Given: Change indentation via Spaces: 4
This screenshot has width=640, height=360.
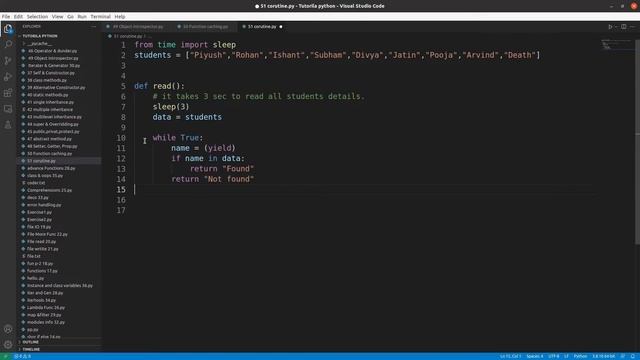Looking at the screenshot, I should coord(535,356).
